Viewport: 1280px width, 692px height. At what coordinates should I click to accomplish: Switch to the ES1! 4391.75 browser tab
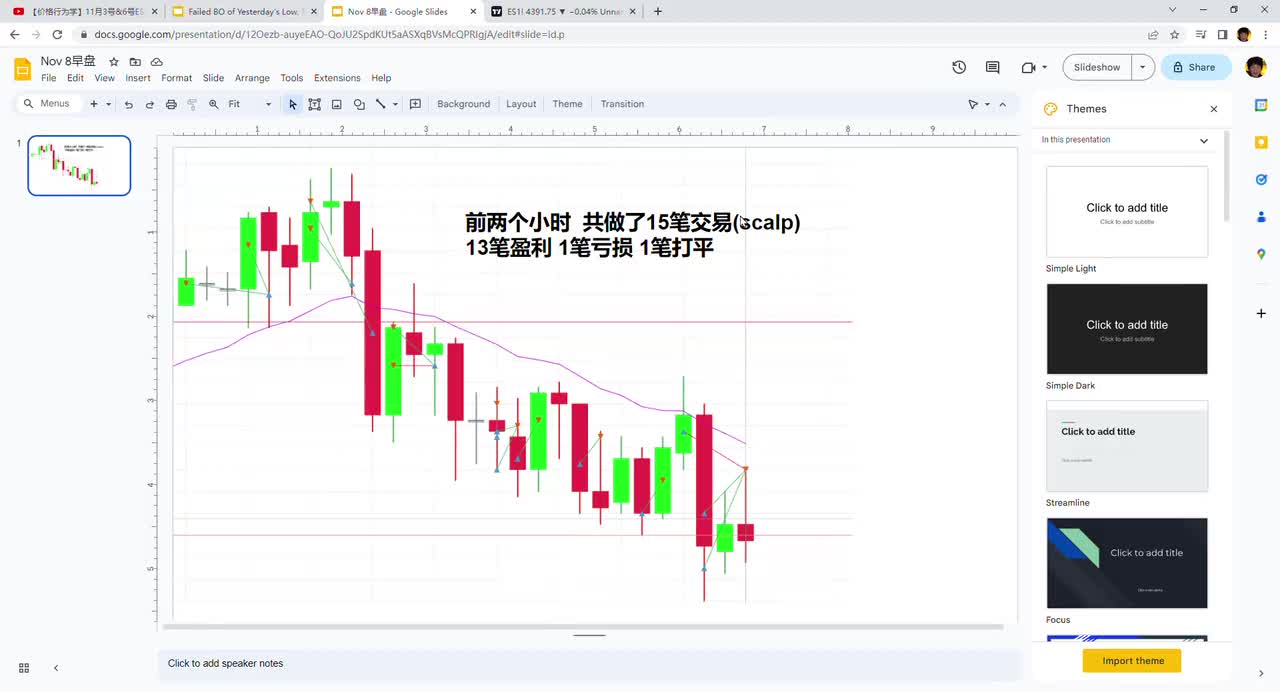coord(563,11)
